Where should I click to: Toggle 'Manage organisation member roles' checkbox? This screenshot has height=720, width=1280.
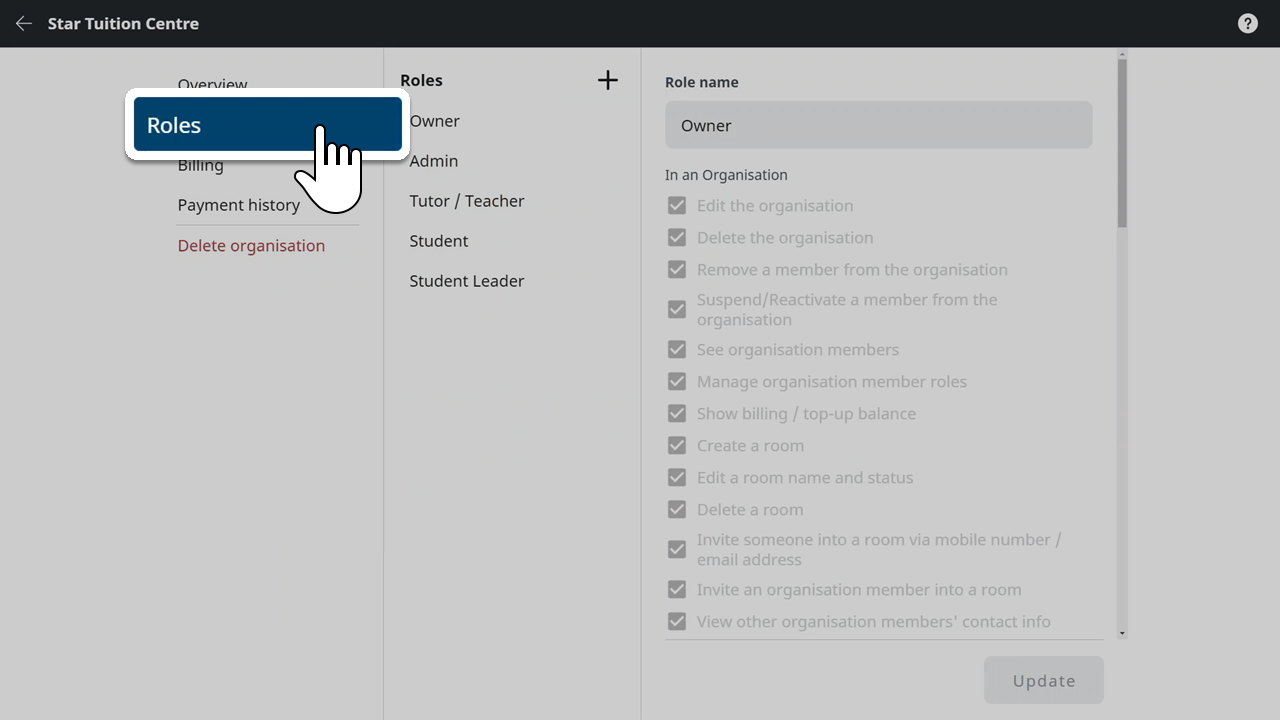677,382
